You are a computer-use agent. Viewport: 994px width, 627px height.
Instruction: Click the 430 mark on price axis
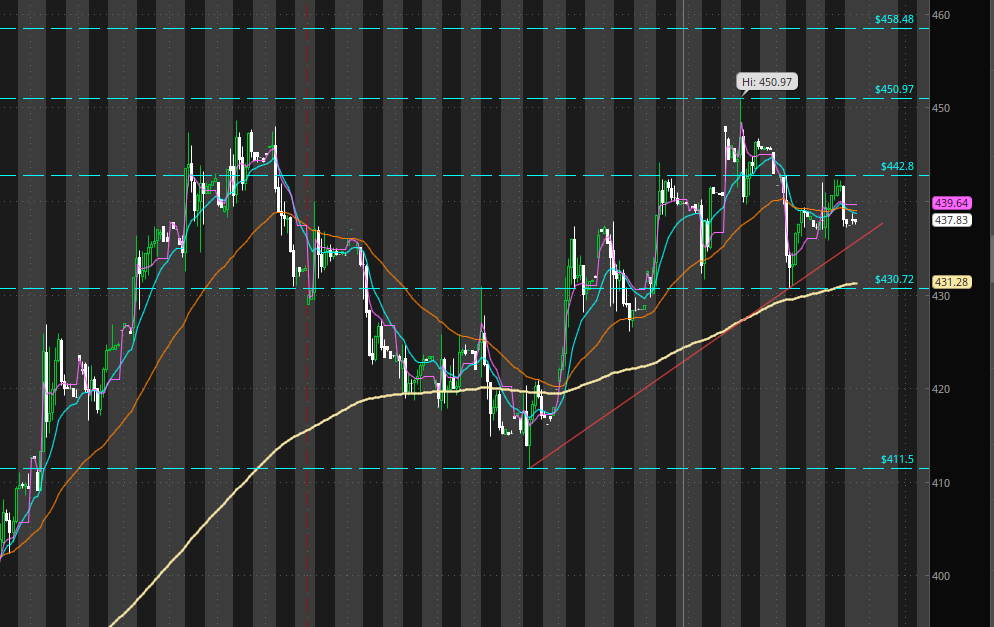click(x=941, y=296)
